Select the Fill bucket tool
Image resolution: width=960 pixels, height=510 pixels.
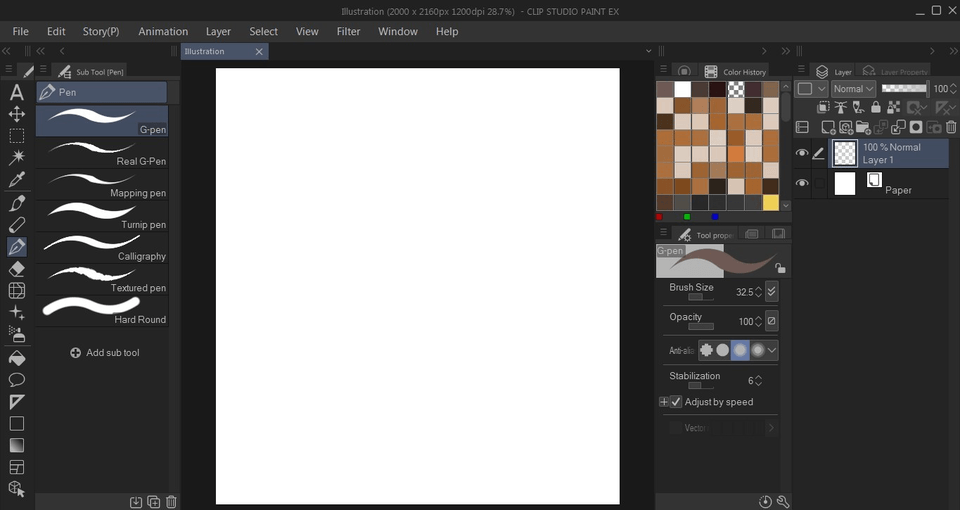(17, 358)
